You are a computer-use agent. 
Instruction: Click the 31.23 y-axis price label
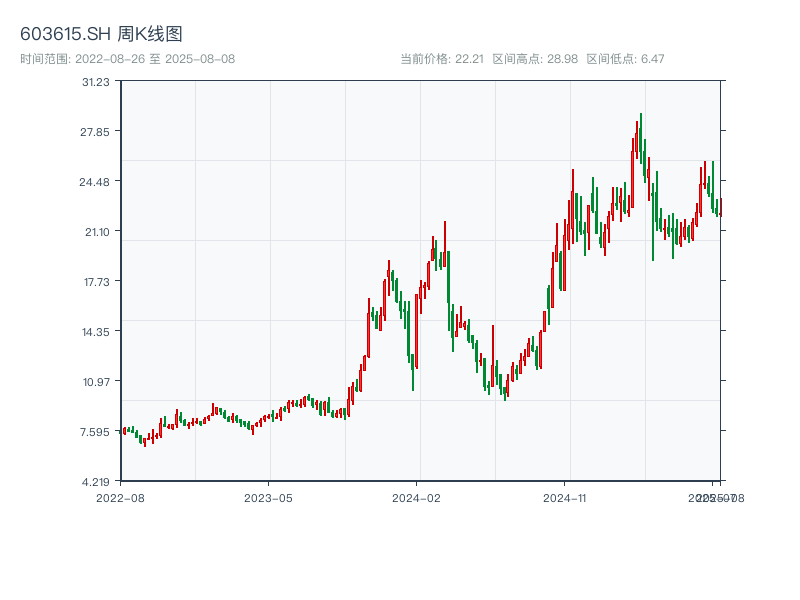point(96,82)
